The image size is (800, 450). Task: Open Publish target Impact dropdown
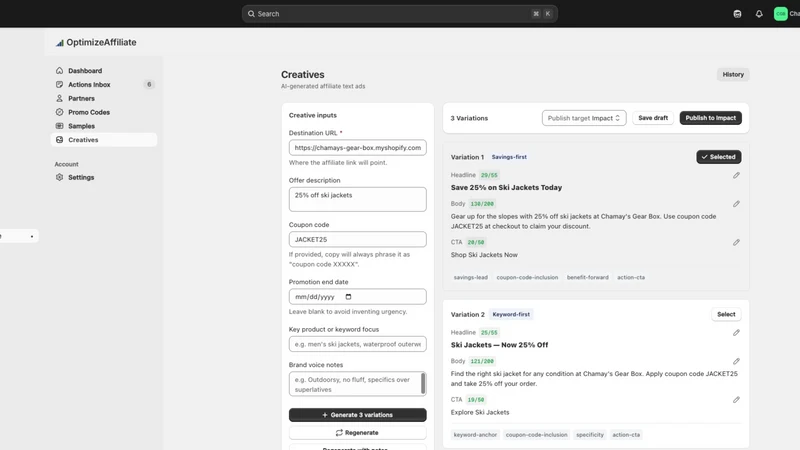click(x=584, y=118)
